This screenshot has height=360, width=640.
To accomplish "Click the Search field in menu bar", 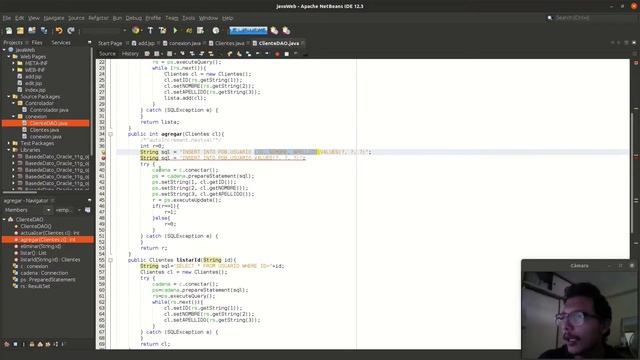I will pyautogui.click(x=590, y=18).
